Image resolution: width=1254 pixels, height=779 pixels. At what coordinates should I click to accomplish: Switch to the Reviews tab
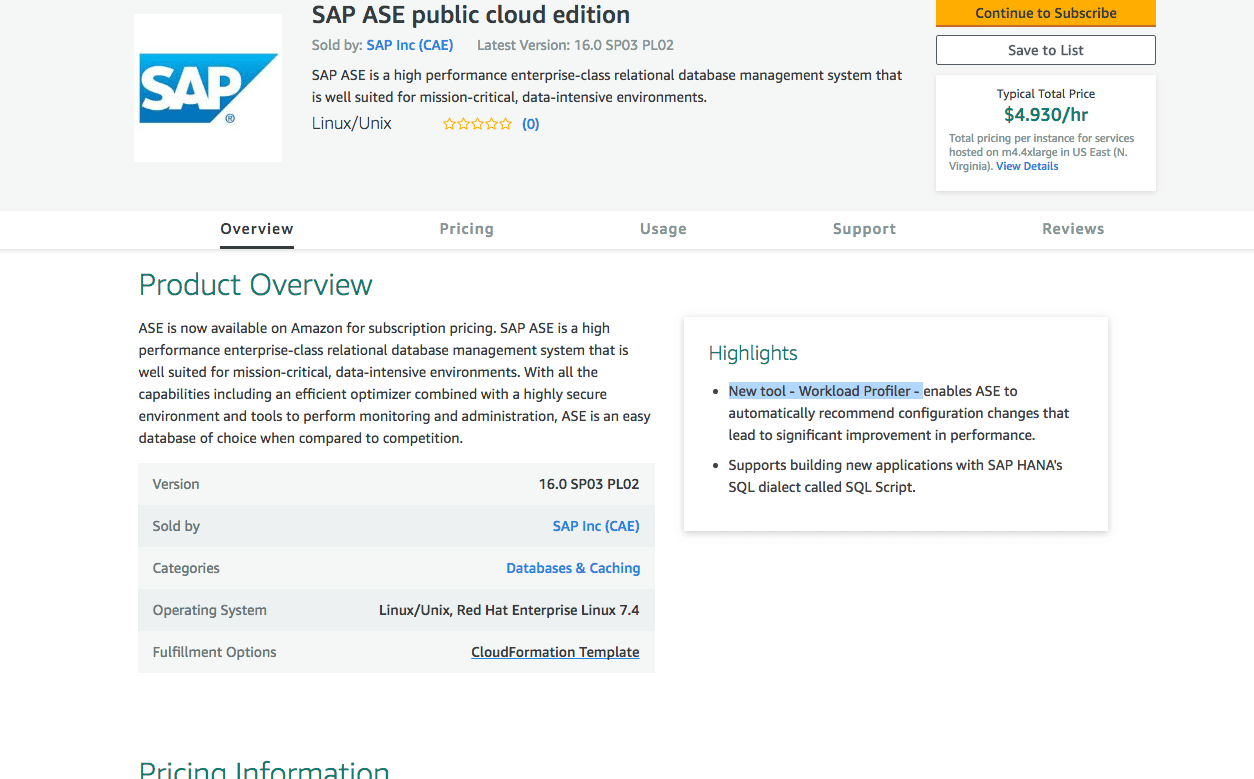click(1073, 229)
